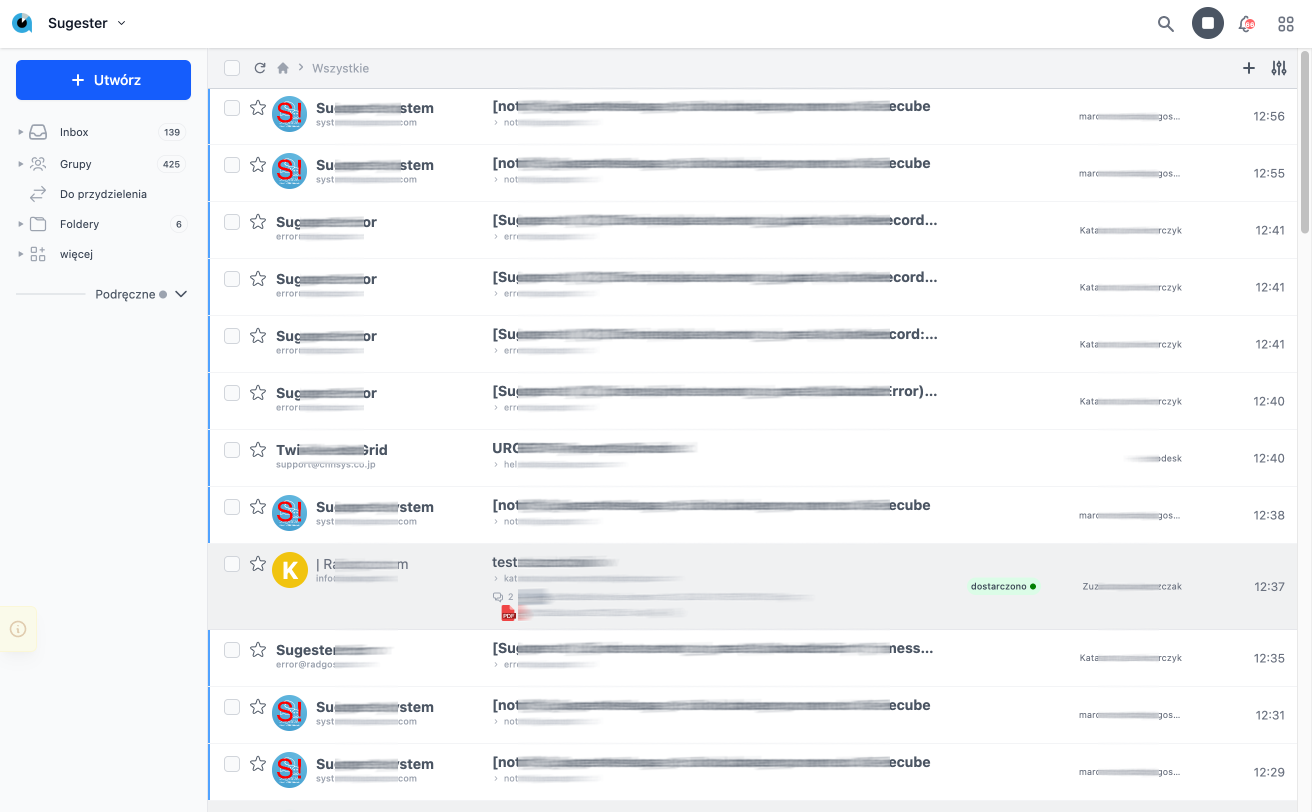Click the yellow info icon on the left edge
1312x812 pixels.
click(18, 629)
